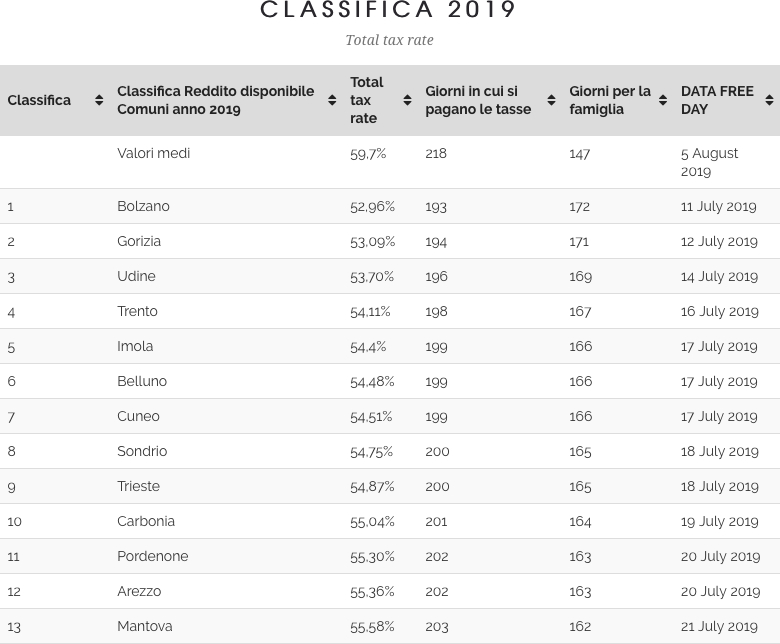Sort by Classifica Reddito disponibile arrows icon
Screen dimensions: 780x644
332,100
